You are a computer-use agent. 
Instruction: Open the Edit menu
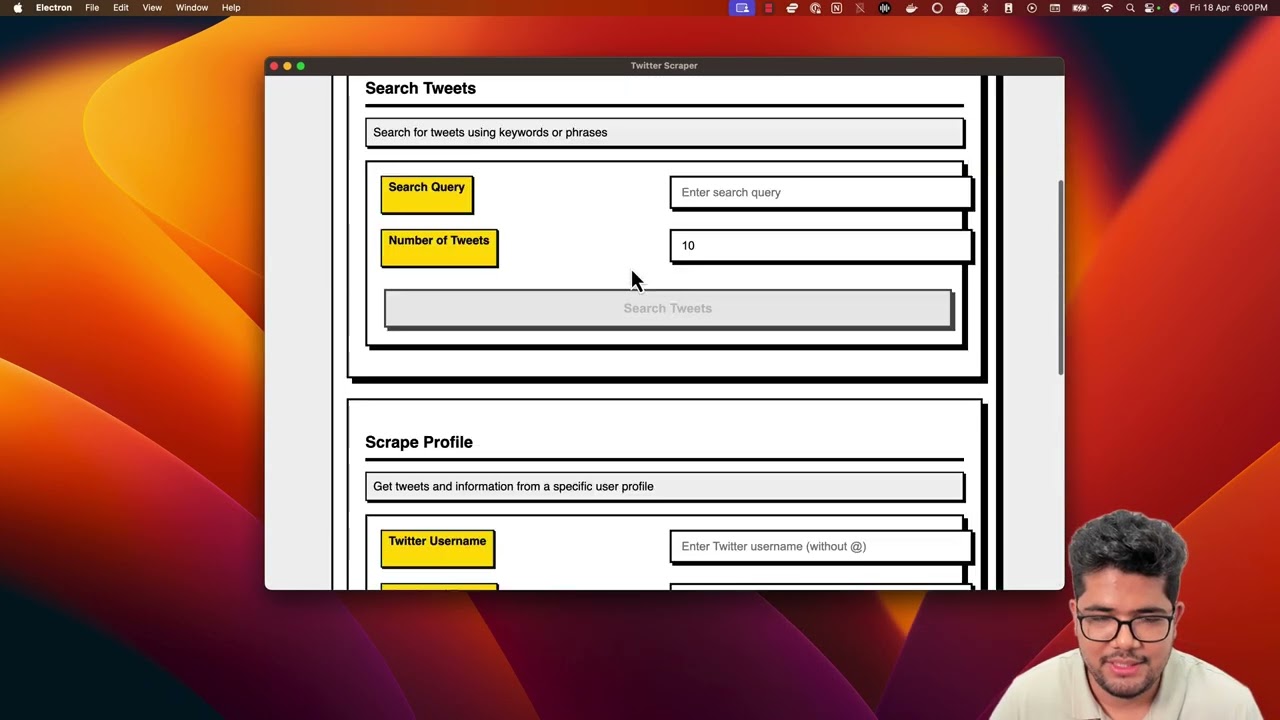[x=121, y=8]
